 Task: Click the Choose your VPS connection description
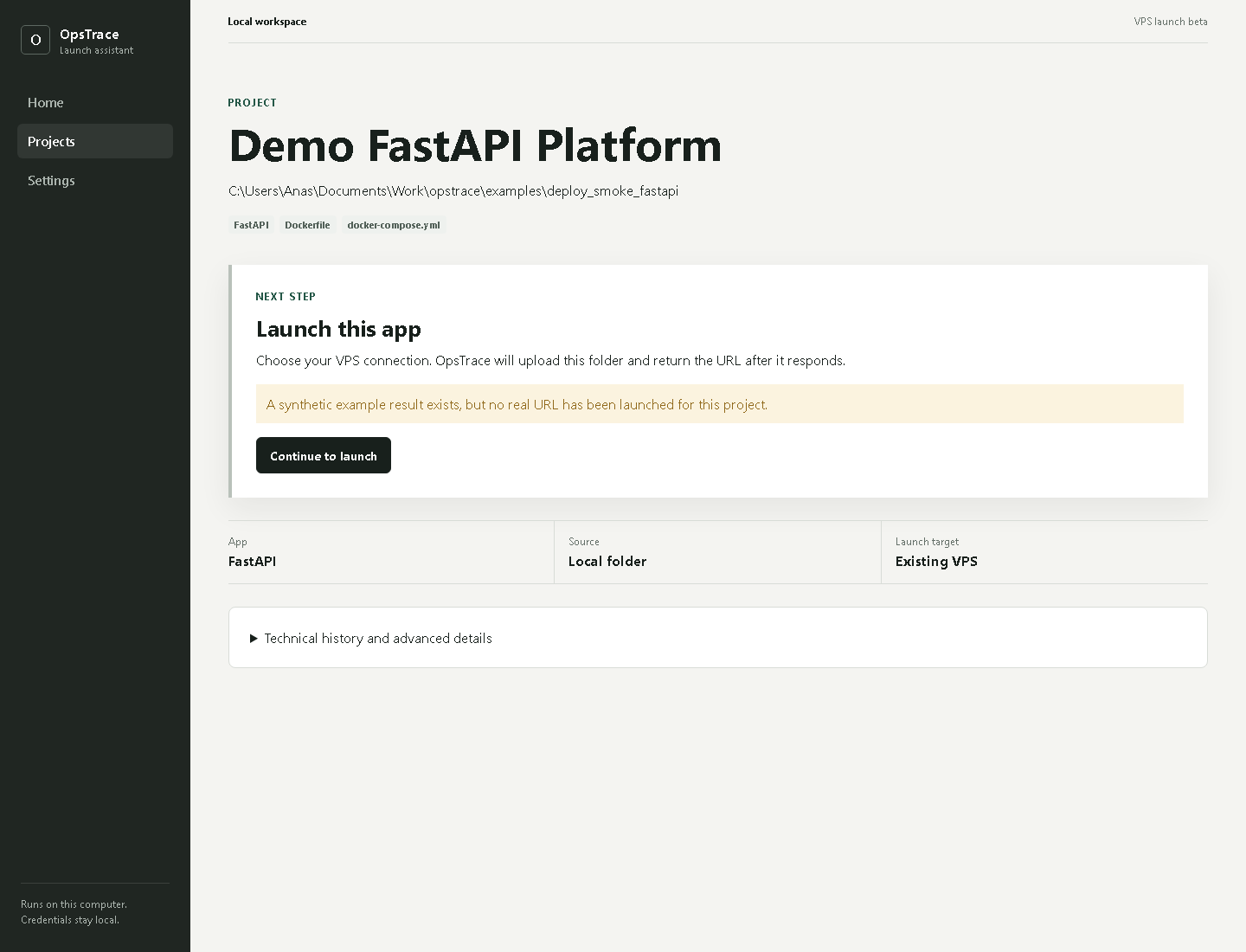(550, 360)
